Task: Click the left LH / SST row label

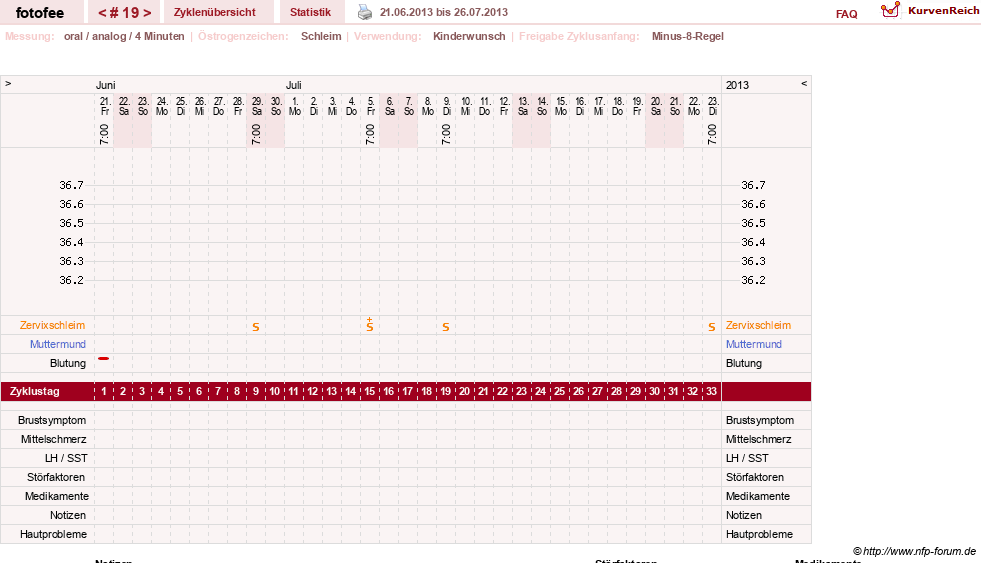Action: pyautogui.click(x=66, y=459)
